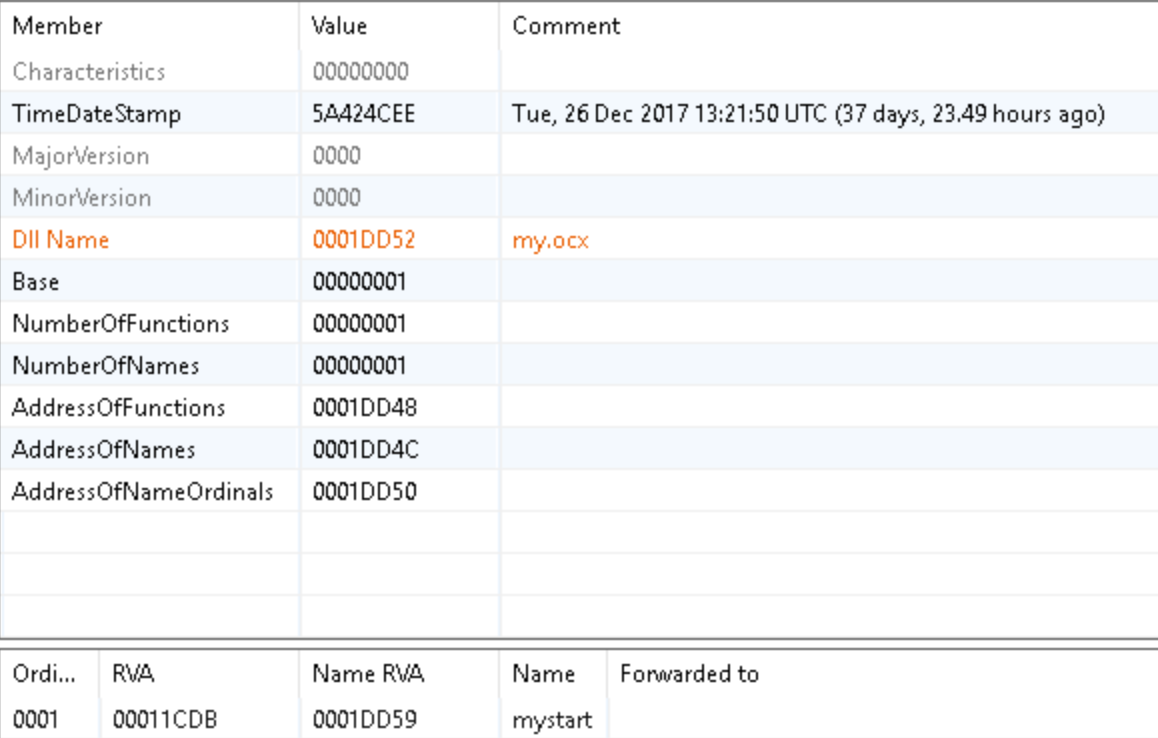The height and width of the screenshot is (738, 1158).
Task: Click the RVA column header
Action: pos(132,675)
